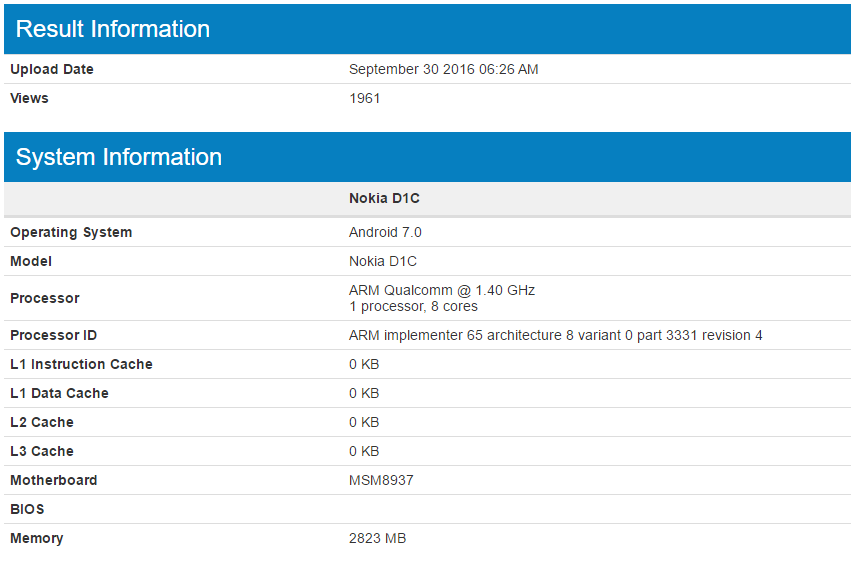Click the 0 KB value for L3 Cache
This screenshot has height=568, width=856.
click(364, 451)
